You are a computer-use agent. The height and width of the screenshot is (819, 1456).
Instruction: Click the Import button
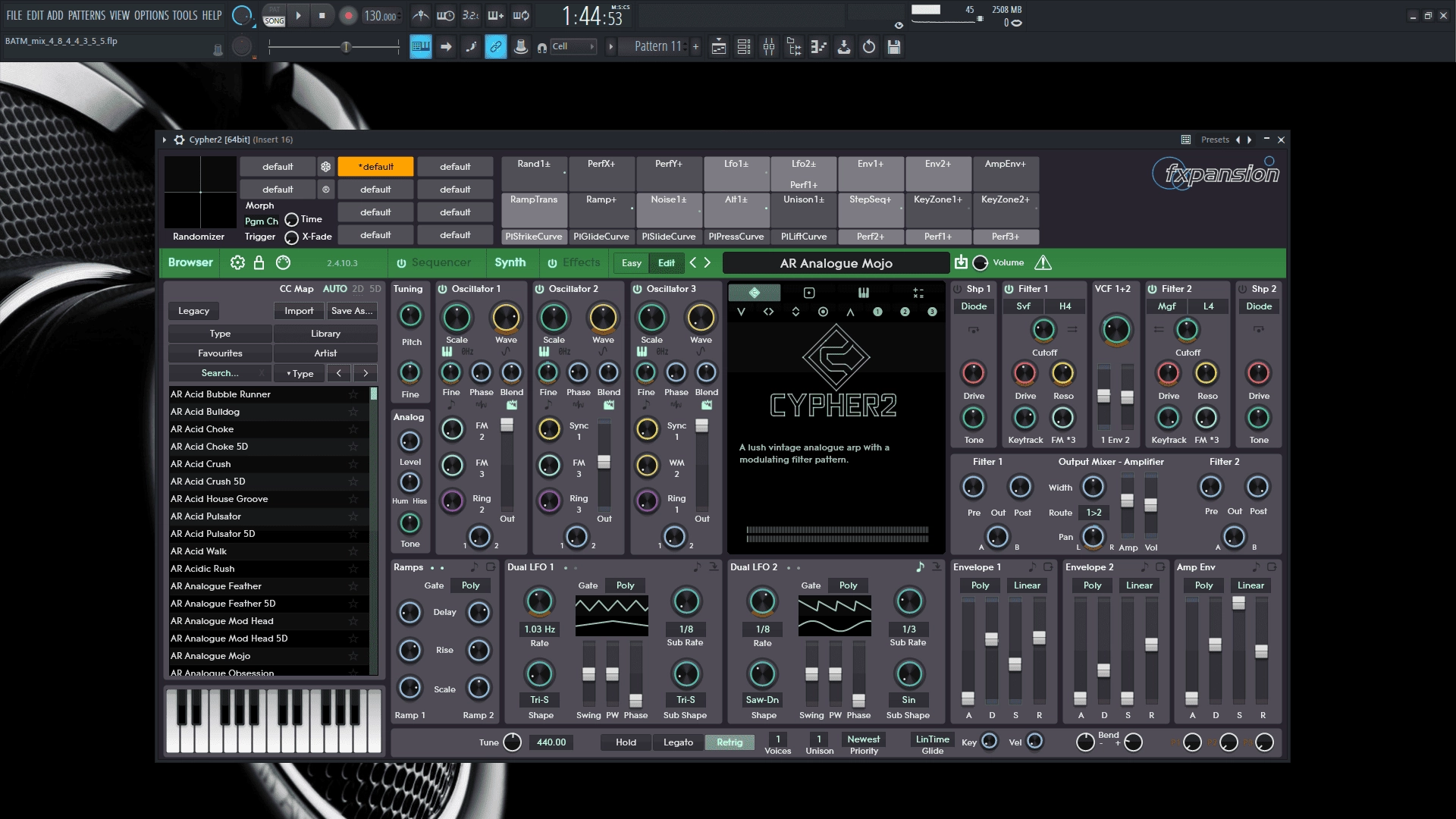coord(299,311)
